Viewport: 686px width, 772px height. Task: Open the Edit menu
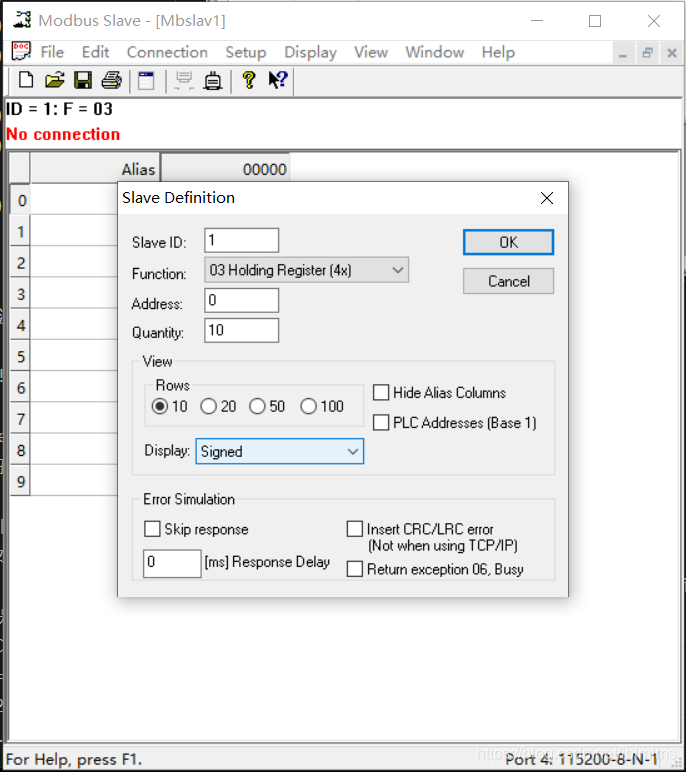point(96,52)
